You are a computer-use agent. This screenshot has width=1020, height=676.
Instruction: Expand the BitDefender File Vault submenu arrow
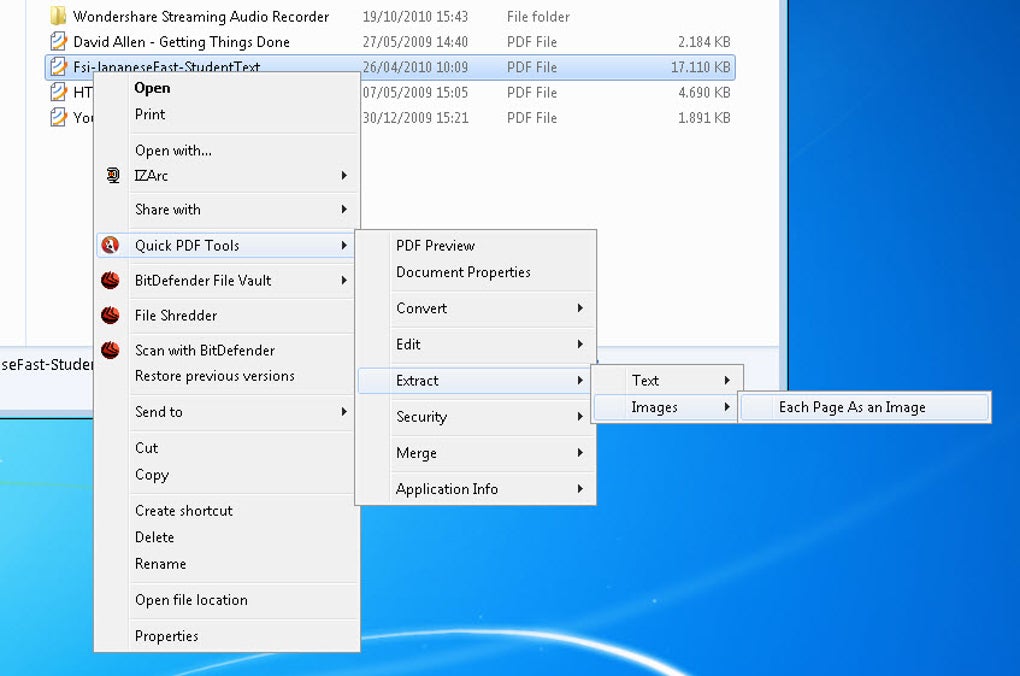tap(344, 280)
